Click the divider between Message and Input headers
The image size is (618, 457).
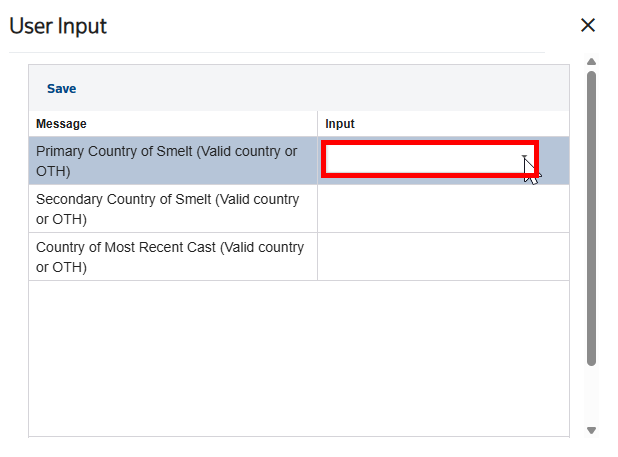tap(317, 124)
